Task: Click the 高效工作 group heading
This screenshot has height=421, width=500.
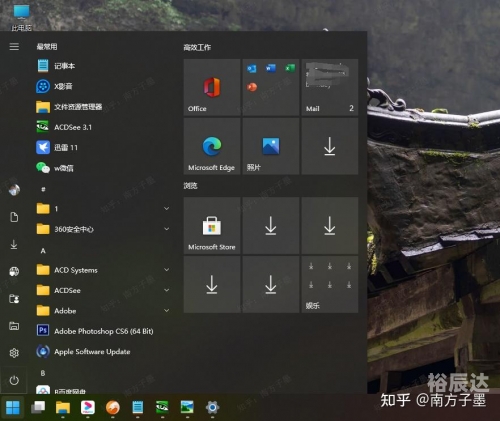Action: (197, 47)
